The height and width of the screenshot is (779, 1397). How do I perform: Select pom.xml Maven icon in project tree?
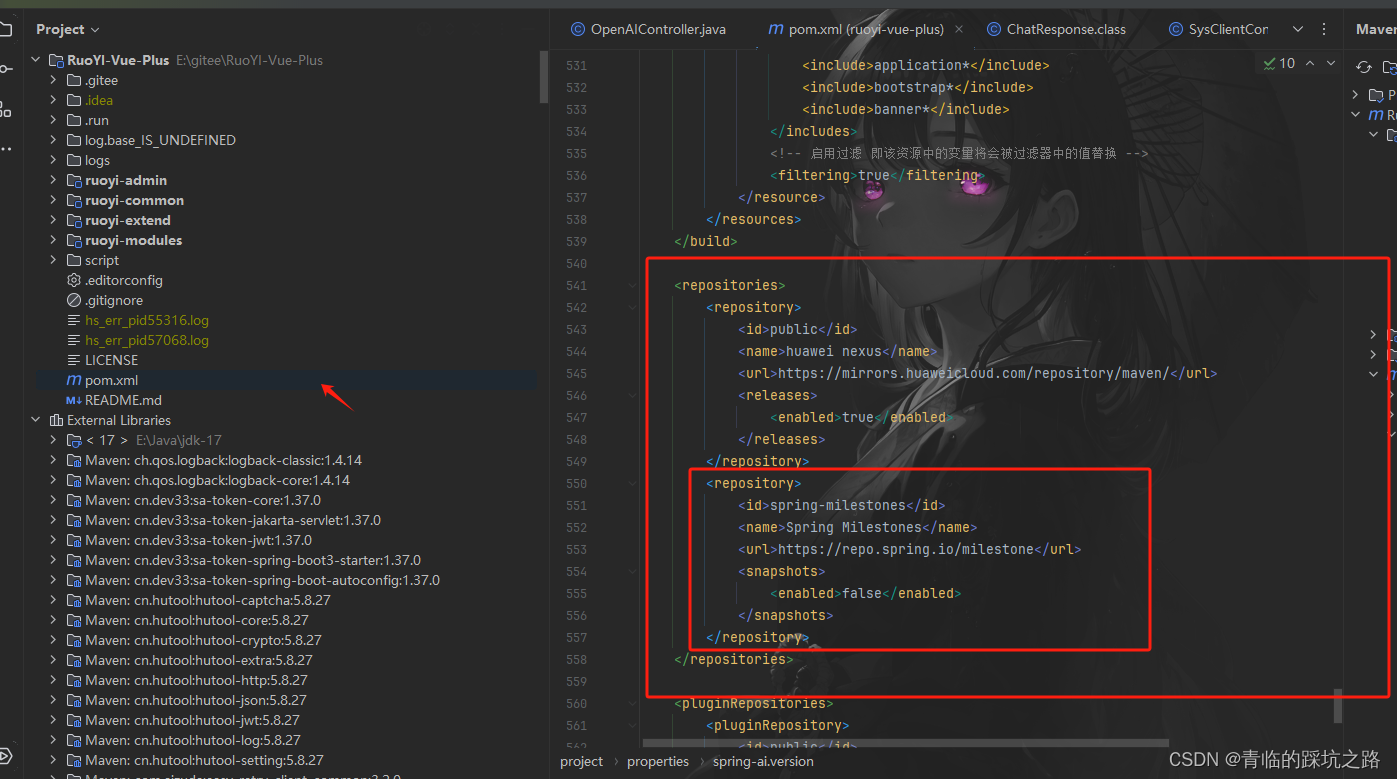[75, 380]
